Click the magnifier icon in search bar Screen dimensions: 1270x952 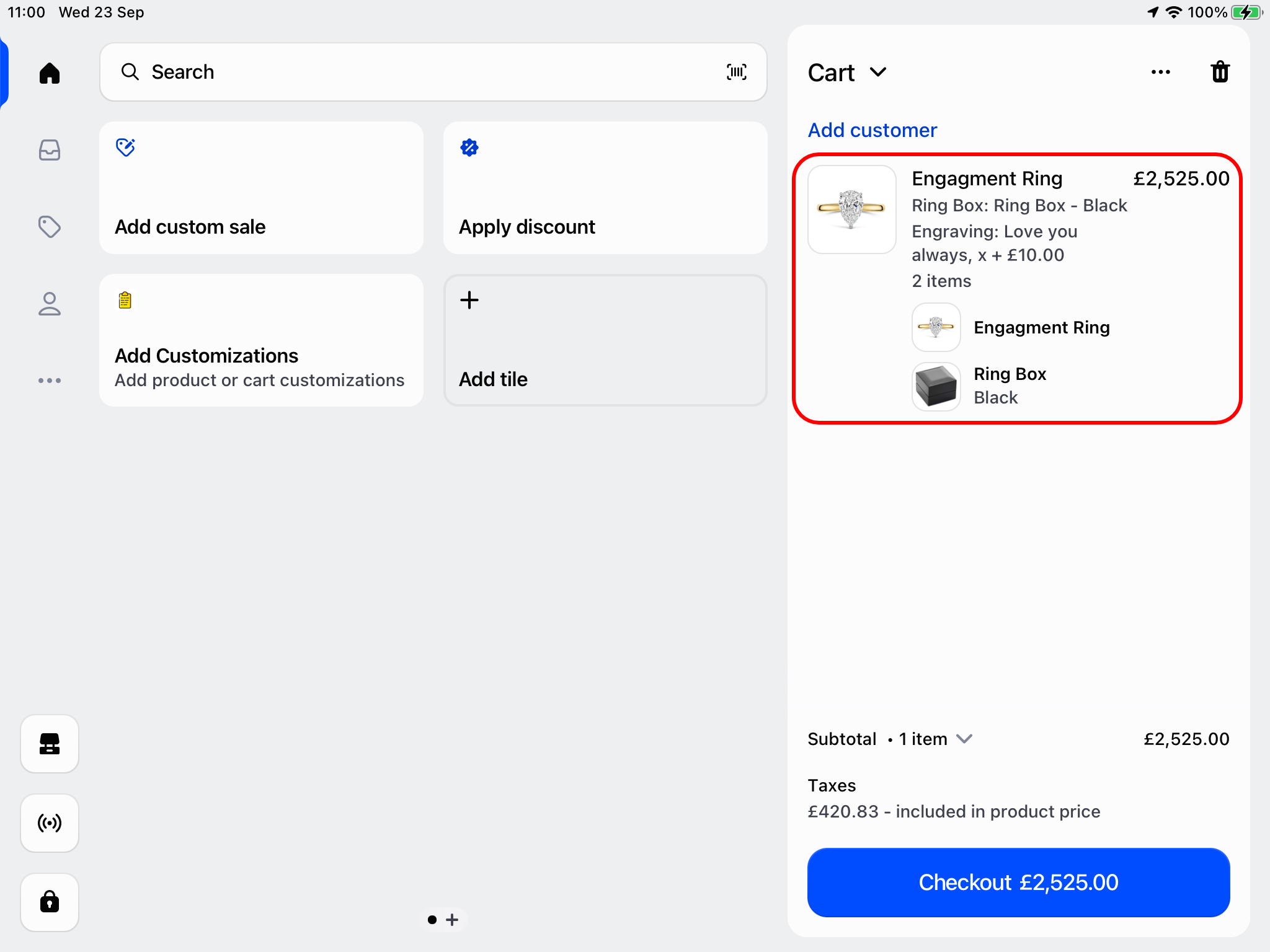[x=130, y=72]
